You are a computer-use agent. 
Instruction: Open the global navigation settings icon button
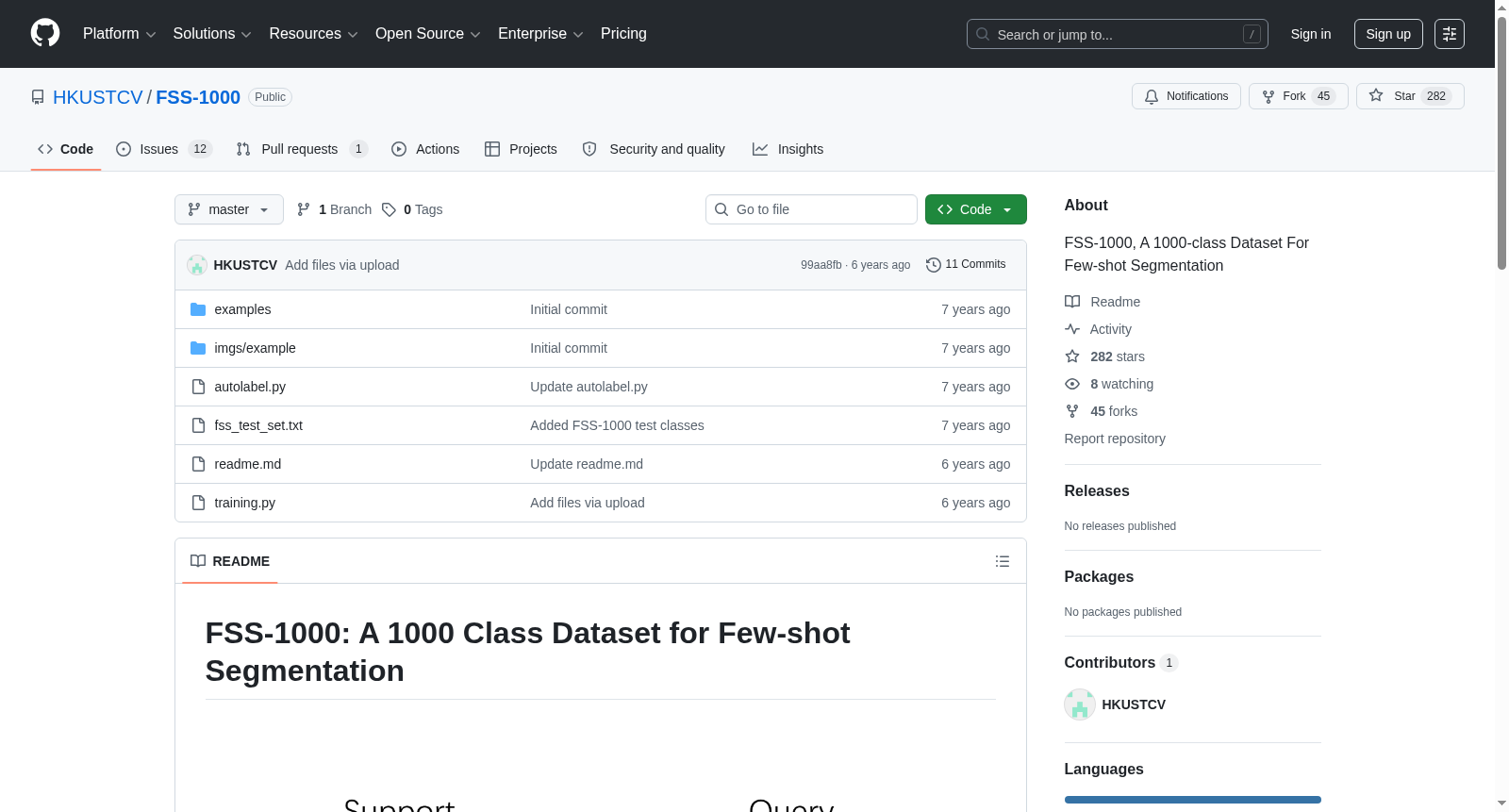coord(1450,34)
